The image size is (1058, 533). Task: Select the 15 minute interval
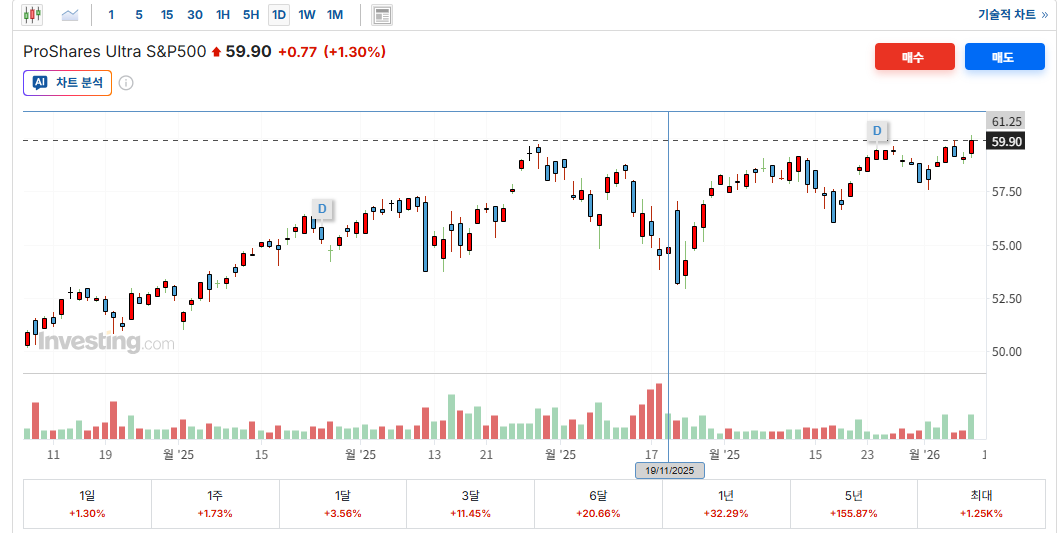[x=167, y=15]
